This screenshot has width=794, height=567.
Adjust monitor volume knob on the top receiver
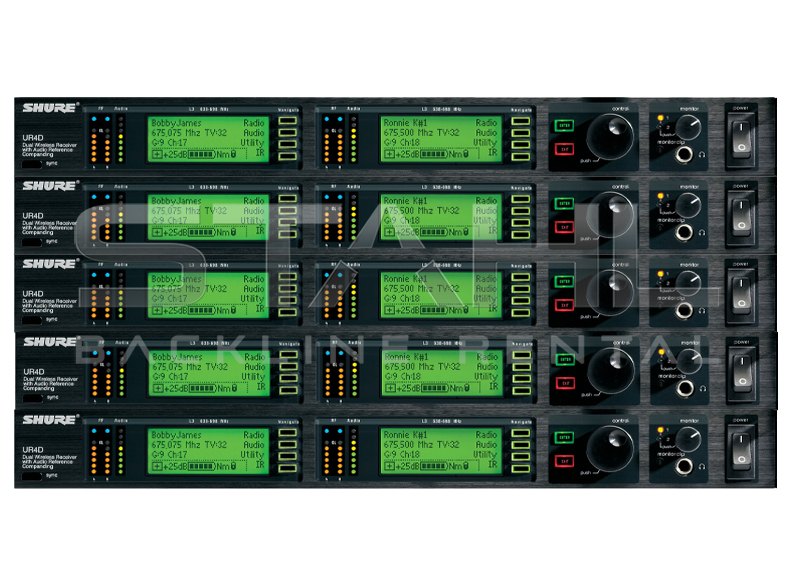[x=689, y=127]
